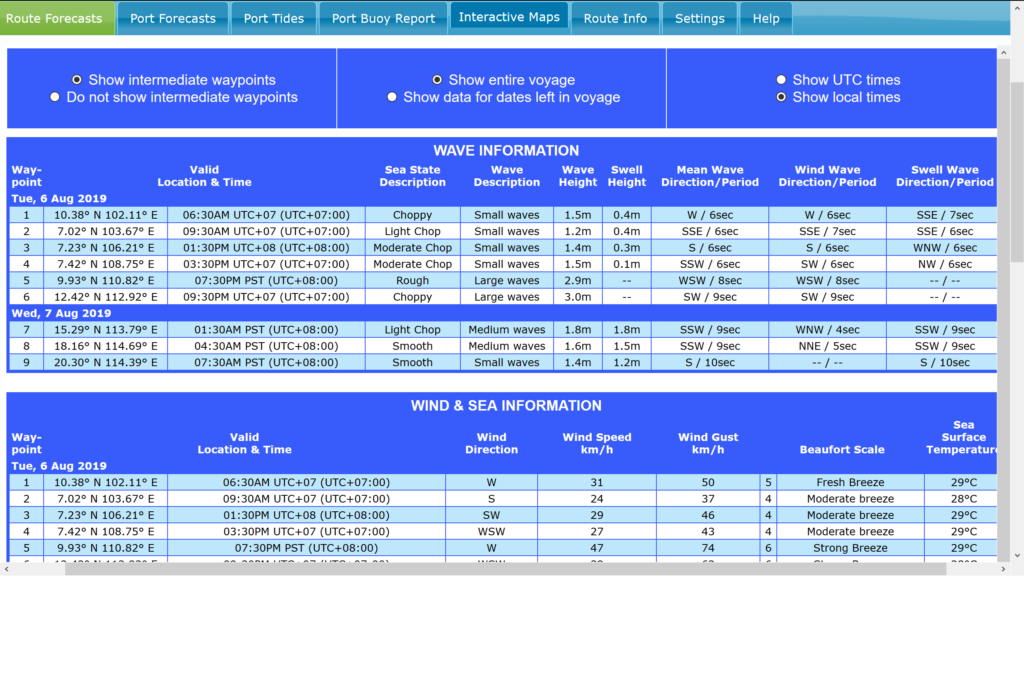The width and height of the screenshot is (1024, 686).
Task: Click the vertical scrollbar thumb on right
Action: 1016,170
